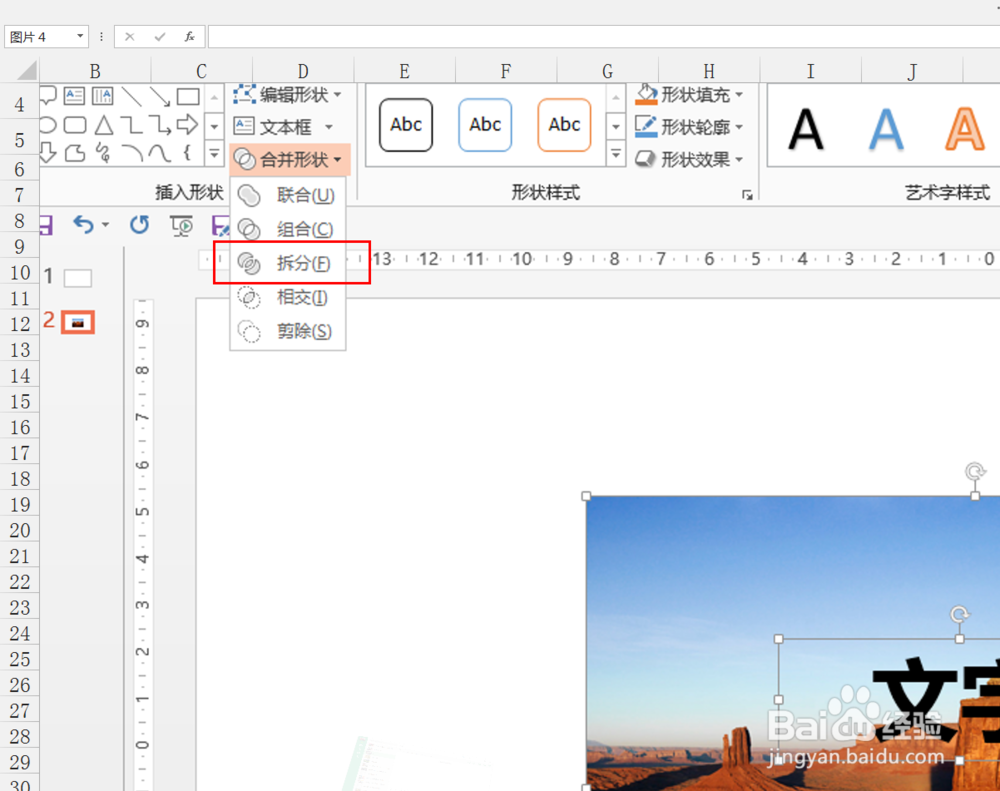The height and width of the screenshot is (791, 1000).
Task: Choose the left brace shape
Action: tap(187, 152)
